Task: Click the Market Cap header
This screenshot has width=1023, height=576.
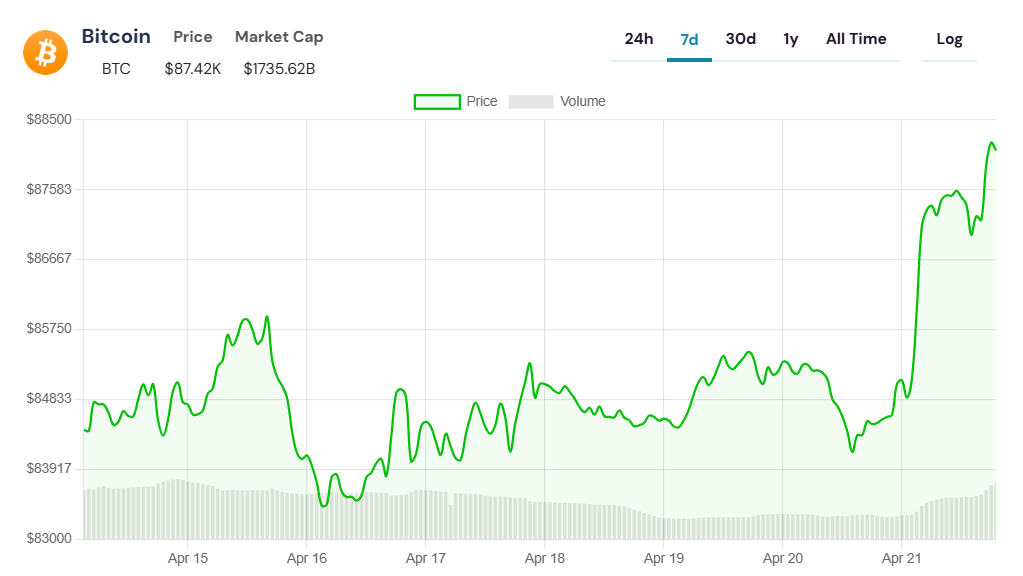Action: [279, 37]
